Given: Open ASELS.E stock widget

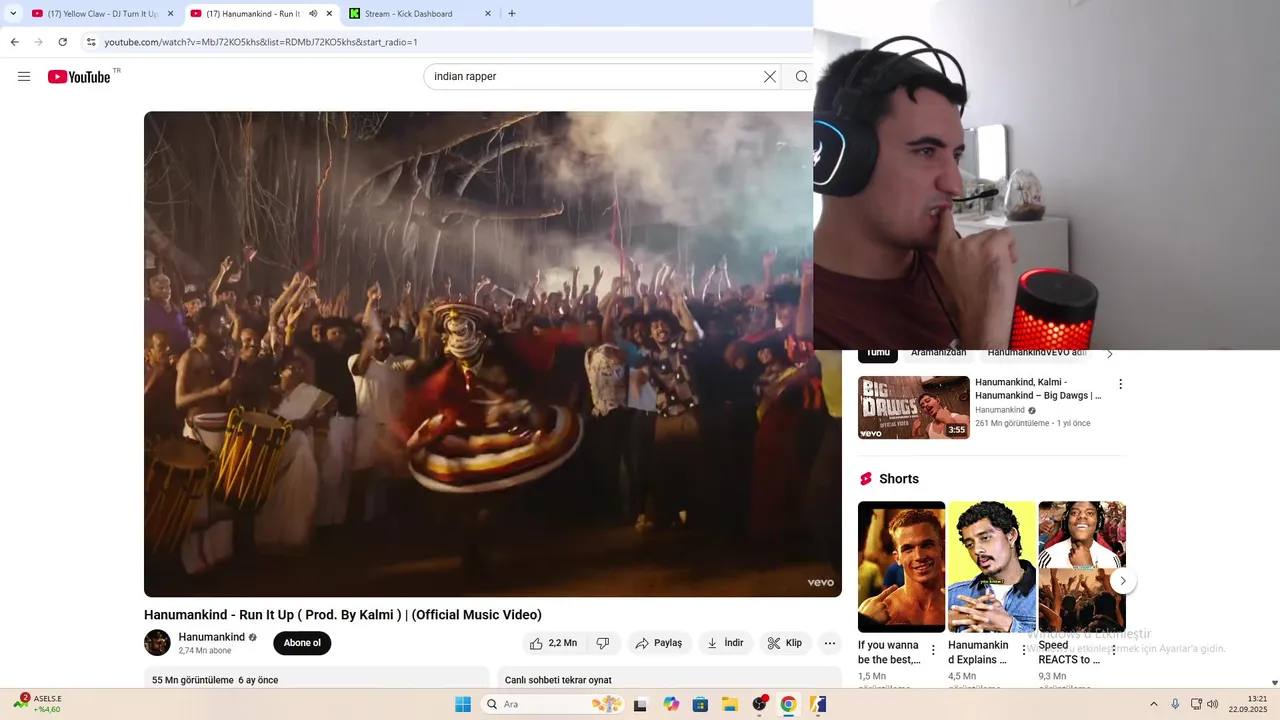Looking at the screenshot, I should pos(37,703).
